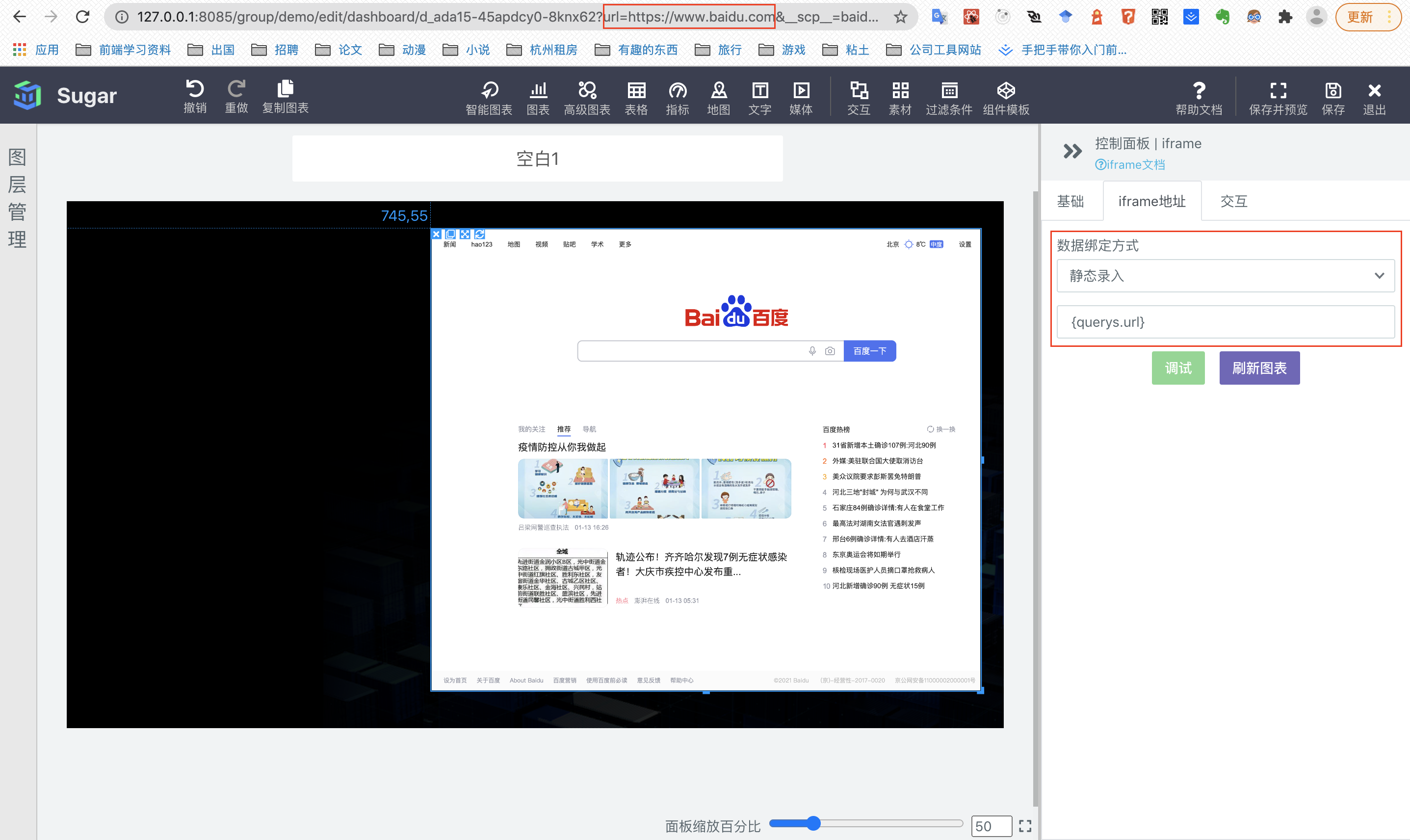Open the 更多 menu on Baidu nav
This screenshot has height=840, width=1410.
625,244
